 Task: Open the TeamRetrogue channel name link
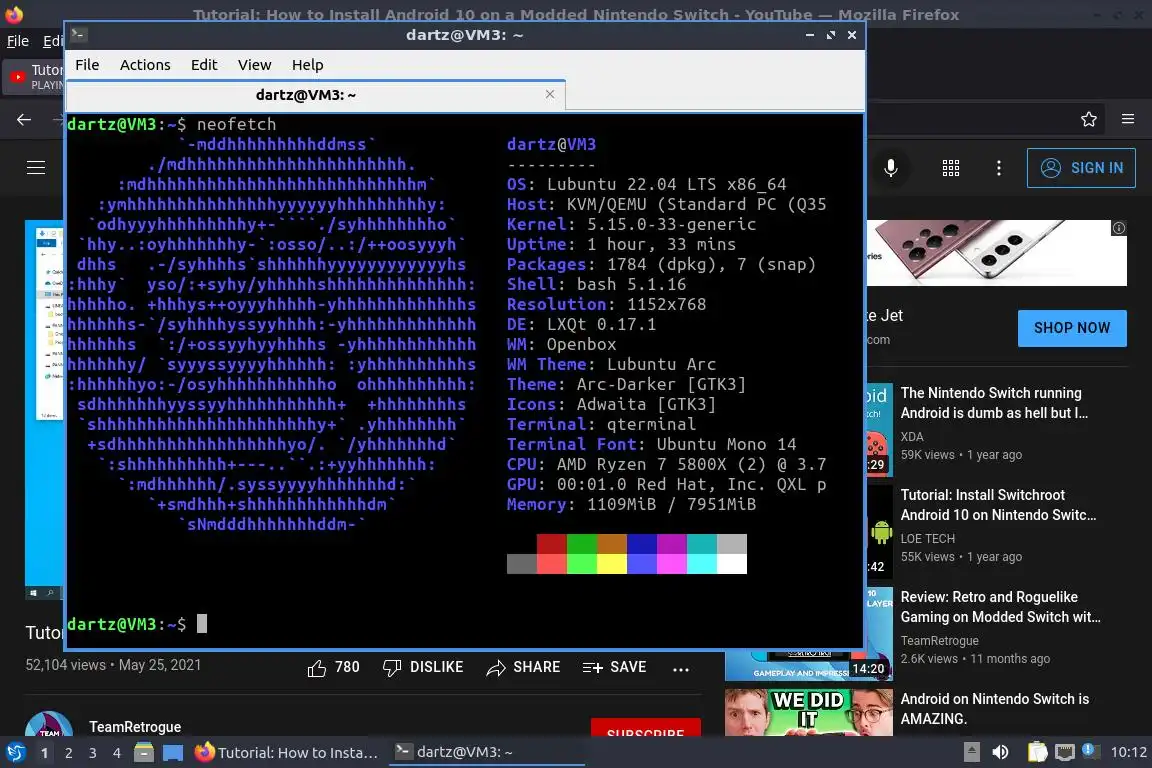(x=135, y=727)
